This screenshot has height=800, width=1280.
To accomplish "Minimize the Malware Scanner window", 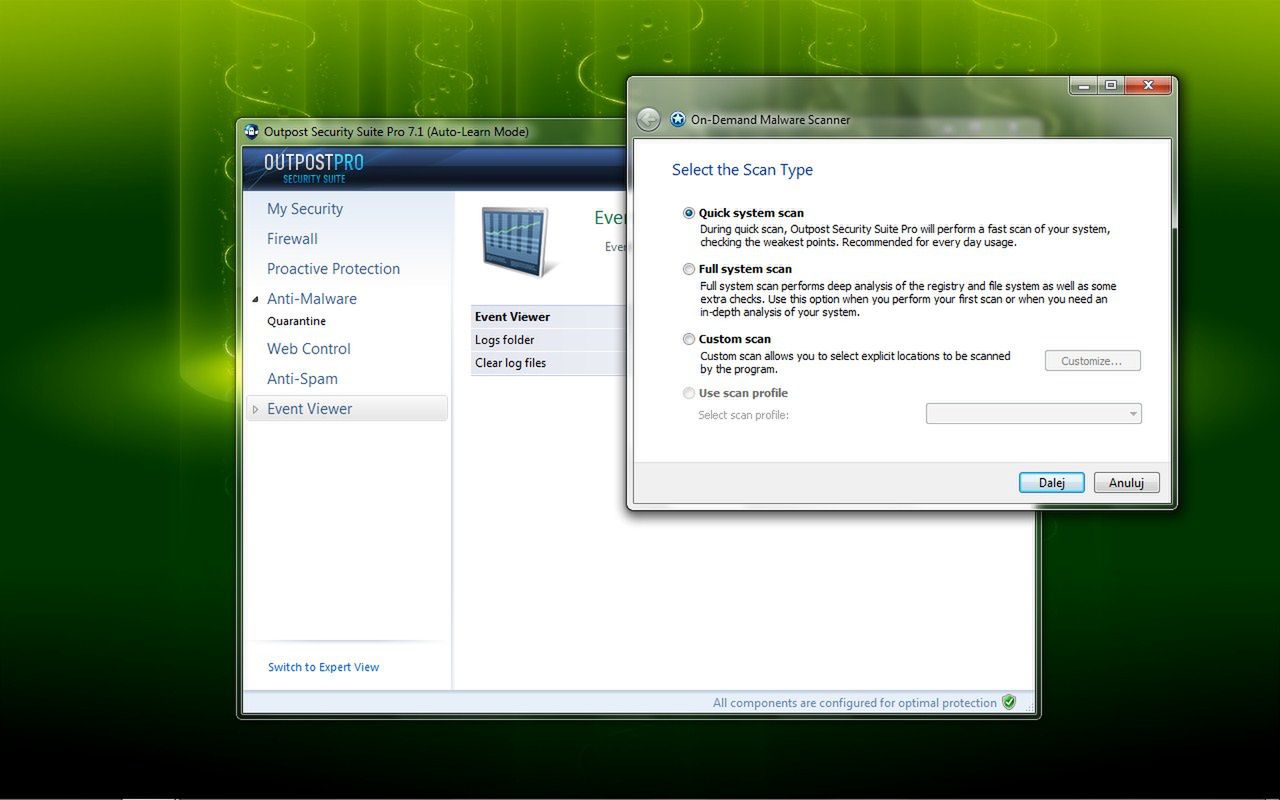I will click(1083, 86).
